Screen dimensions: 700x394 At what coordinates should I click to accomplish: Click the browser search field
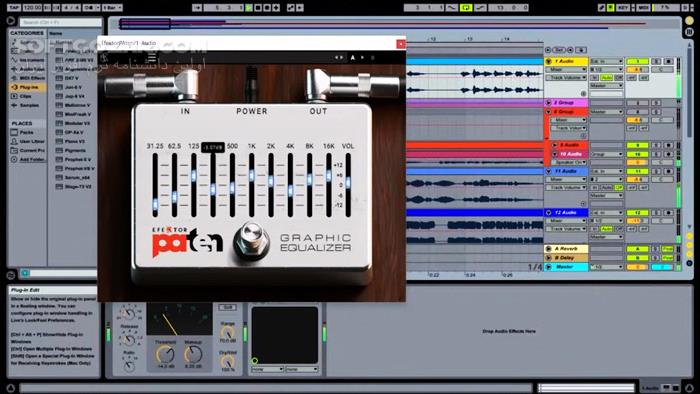pyautogui.click(x=60, y=22)
